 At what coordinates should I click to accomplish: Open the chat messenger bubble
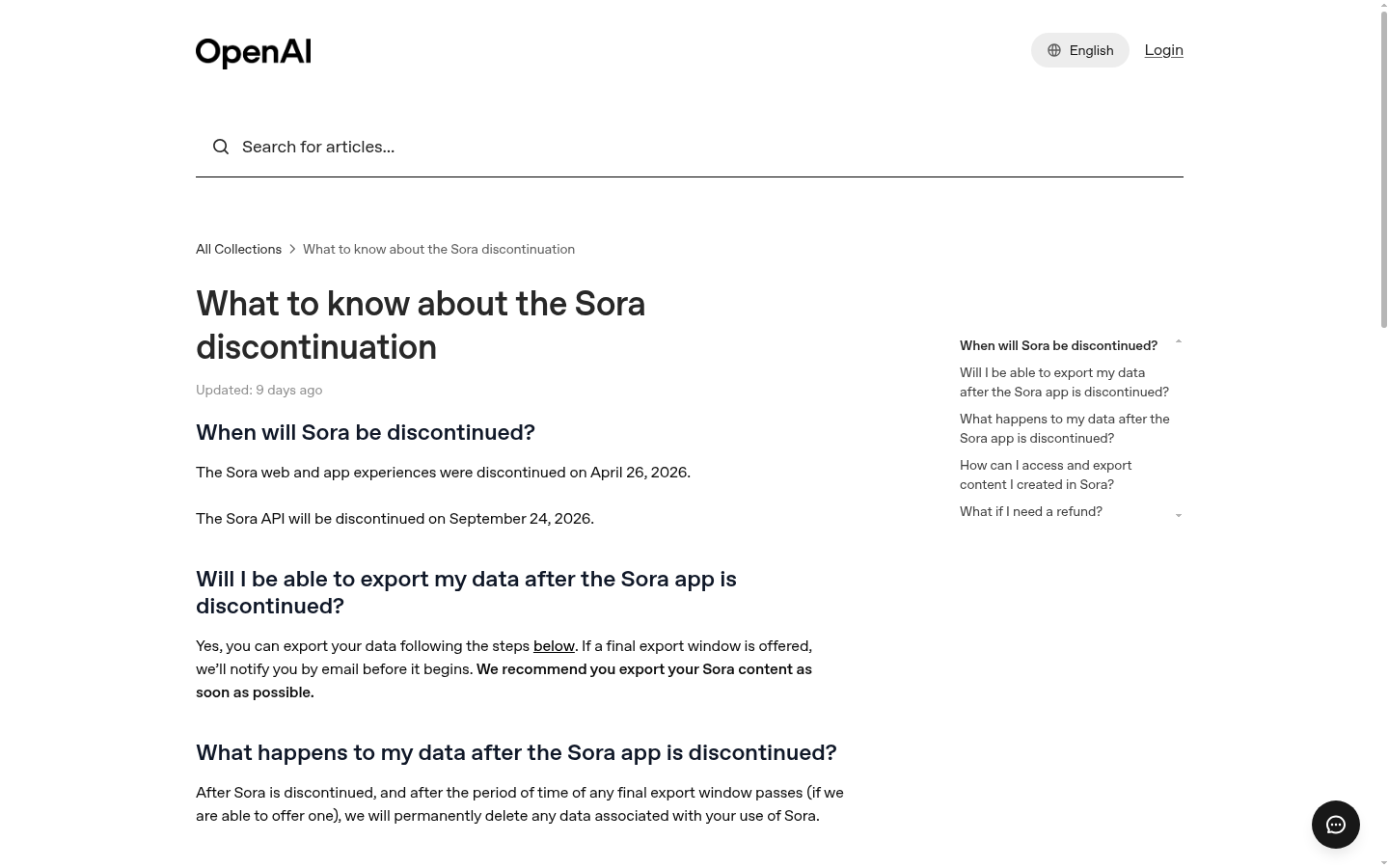coord(1336,825)
